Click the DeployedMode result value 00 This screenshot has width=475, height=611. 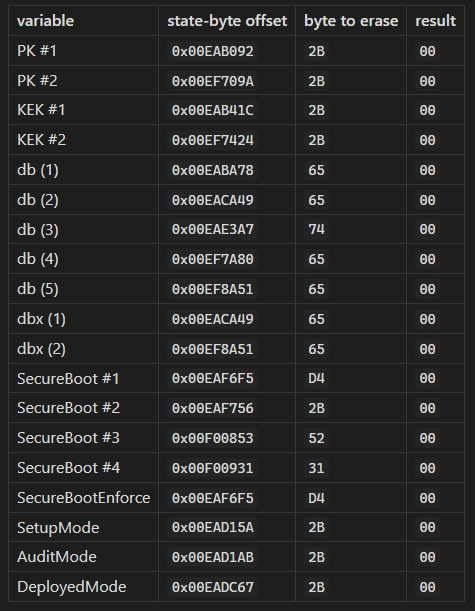coord(427,587)
